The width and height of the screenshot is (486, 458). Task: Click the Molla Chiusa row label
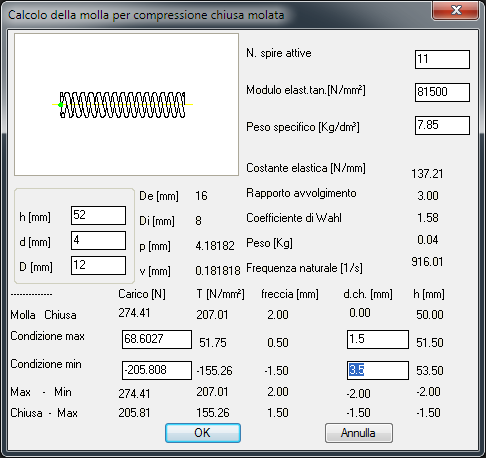[x=43, y=315]
